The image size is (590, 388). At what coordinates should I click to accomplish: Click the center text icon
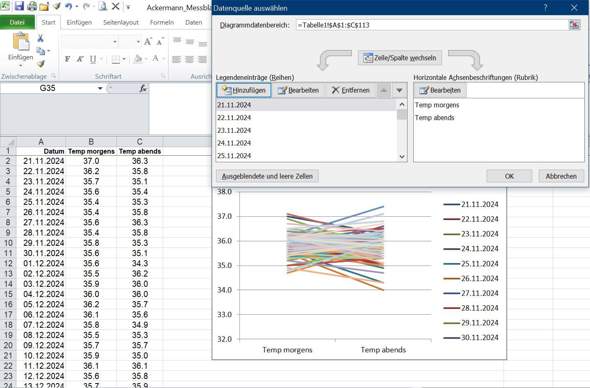pos(189,59)
